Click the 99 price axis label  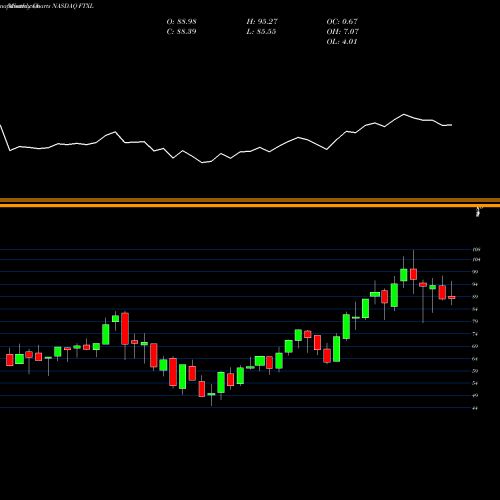pyautogui.click(x=475, y=272)
